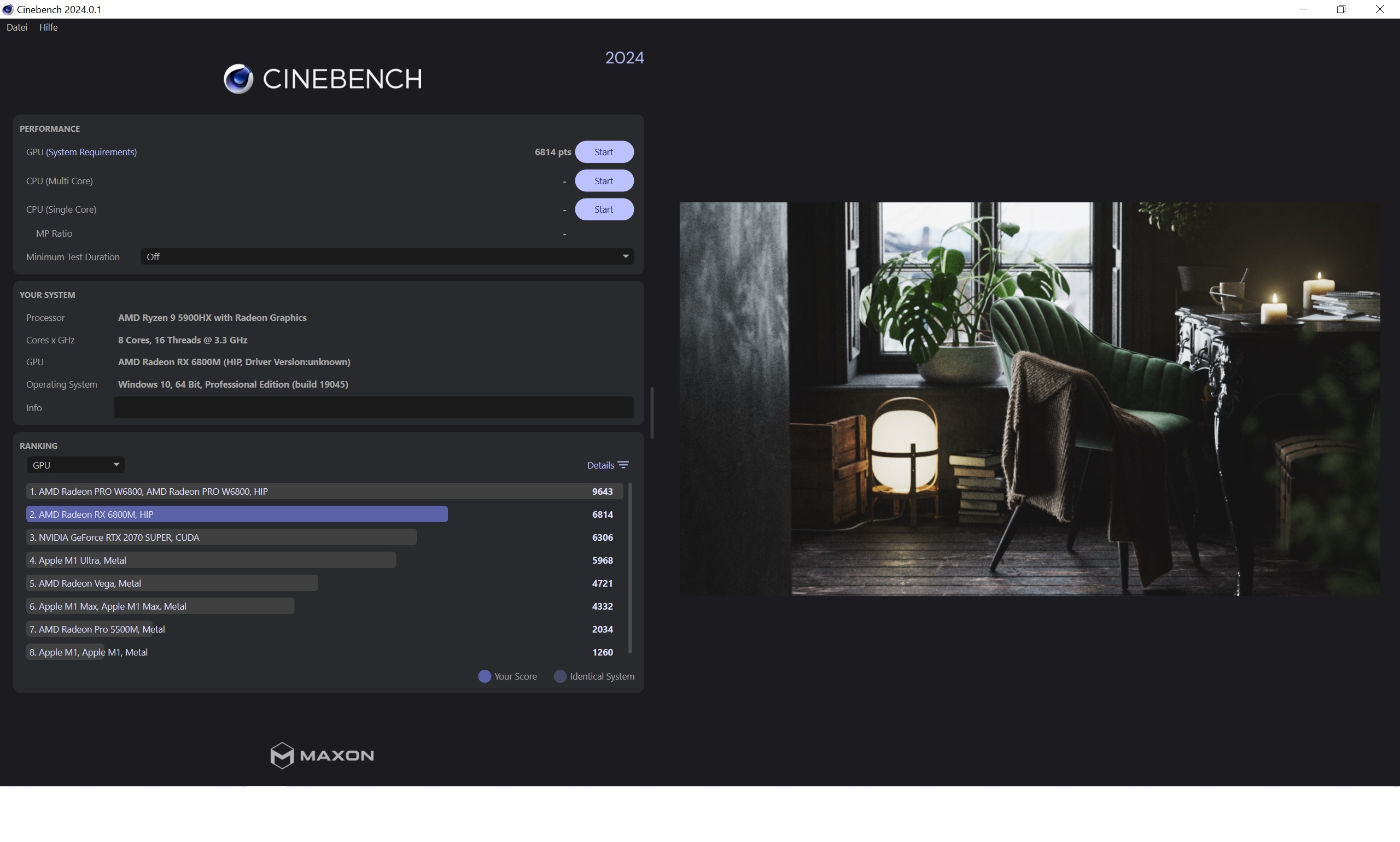Start the GPU benchmark
The width and height of the screenshot is (1400, 842).
(x=604, y=152)
